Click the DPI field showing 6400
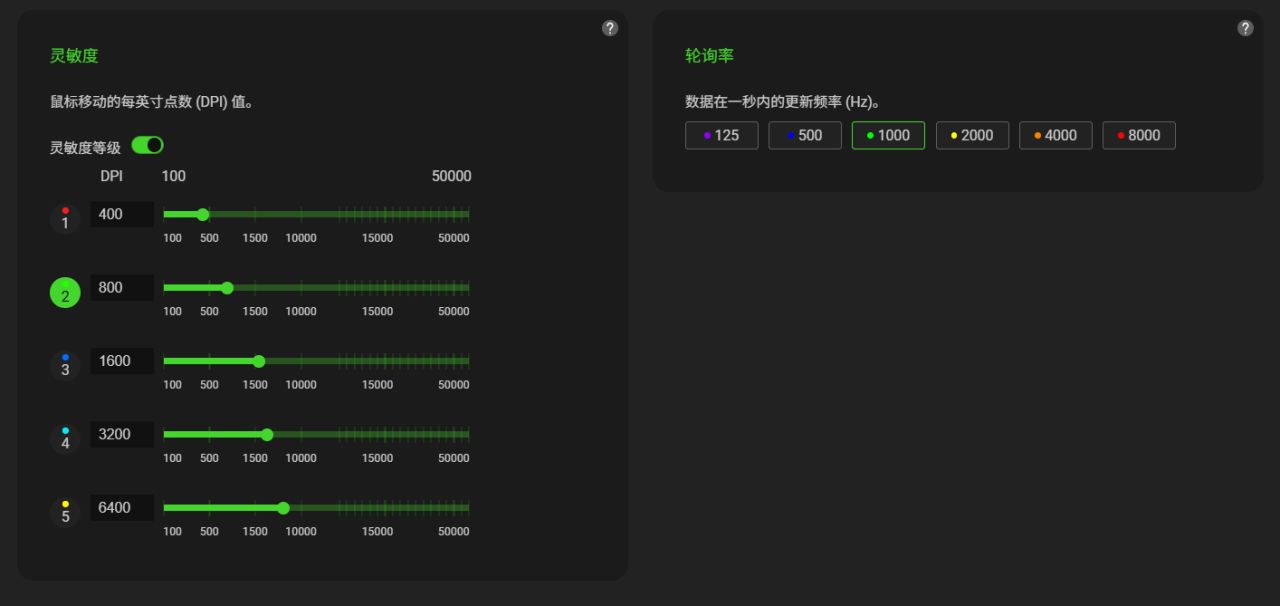This screenshot has width=1280, height=606. (122, 507)
